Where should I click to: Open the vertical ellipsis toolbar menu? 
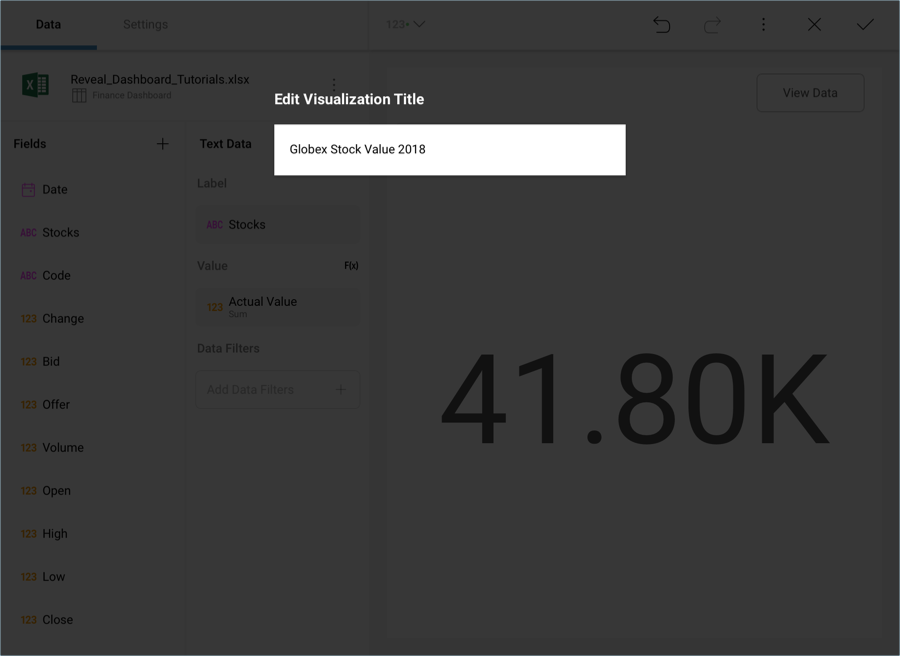(763, 25)
